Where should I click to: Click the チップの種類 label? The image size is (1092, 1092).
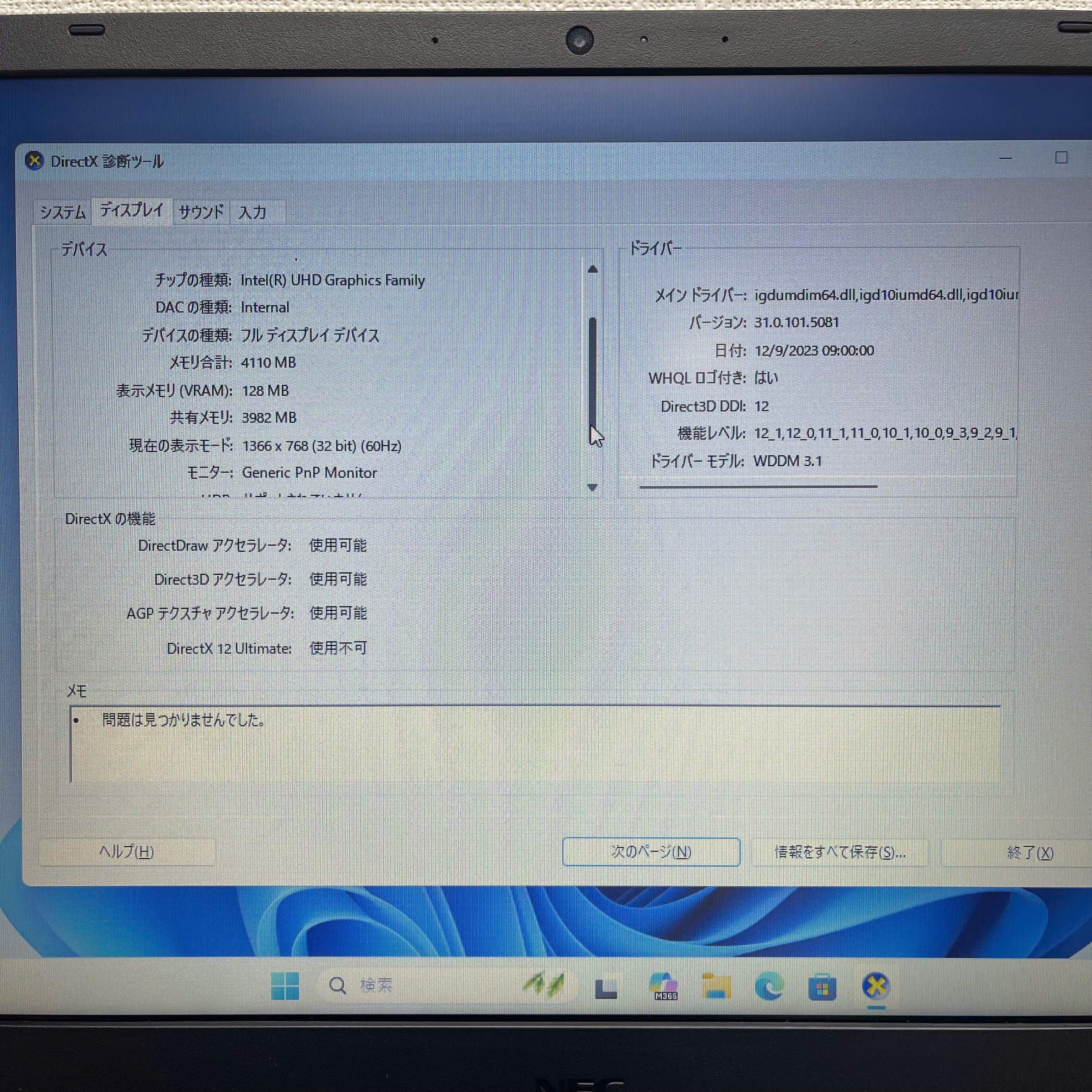point(193,280)
